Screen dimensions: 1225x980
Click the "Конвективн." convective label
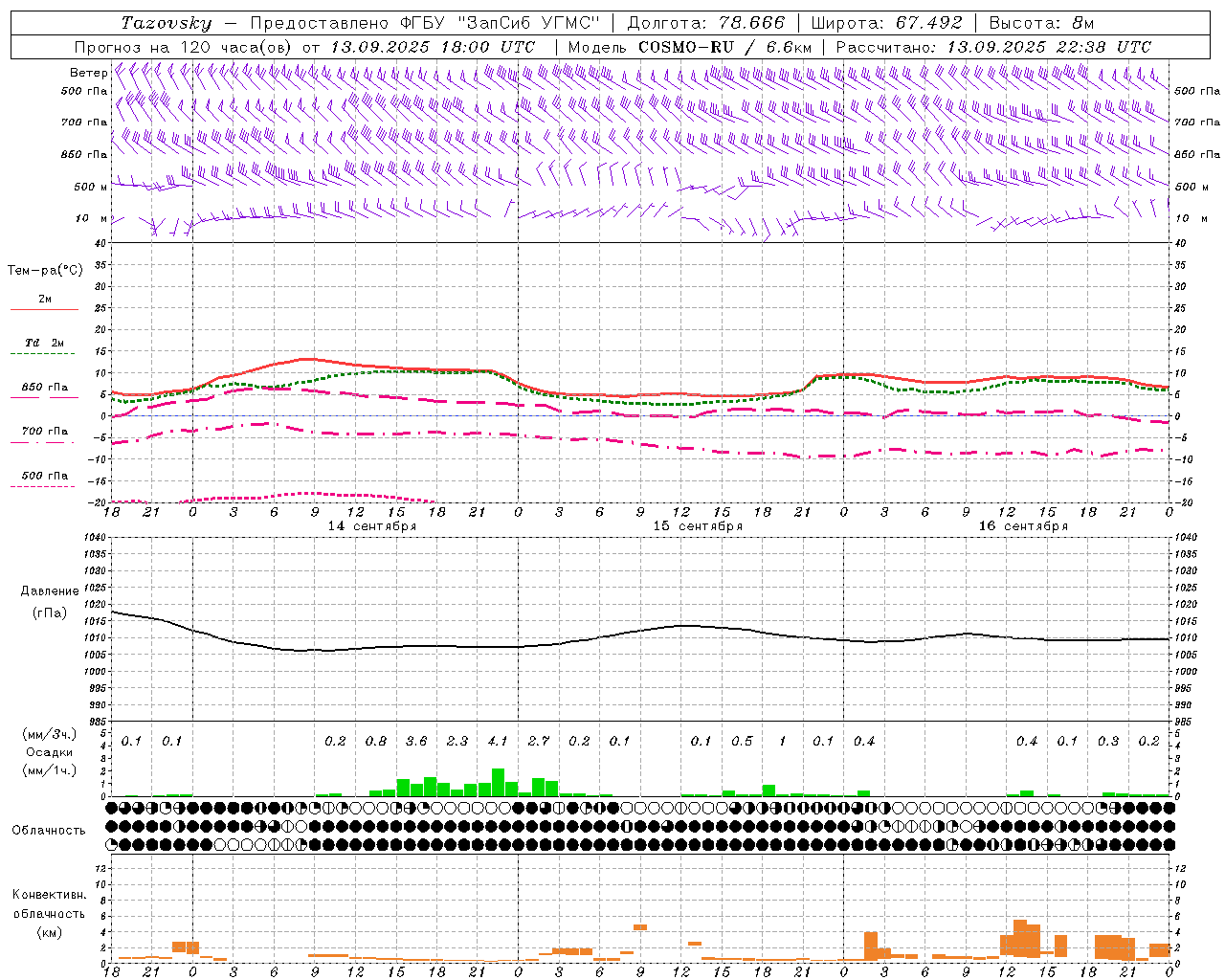[x=49, y=895]
